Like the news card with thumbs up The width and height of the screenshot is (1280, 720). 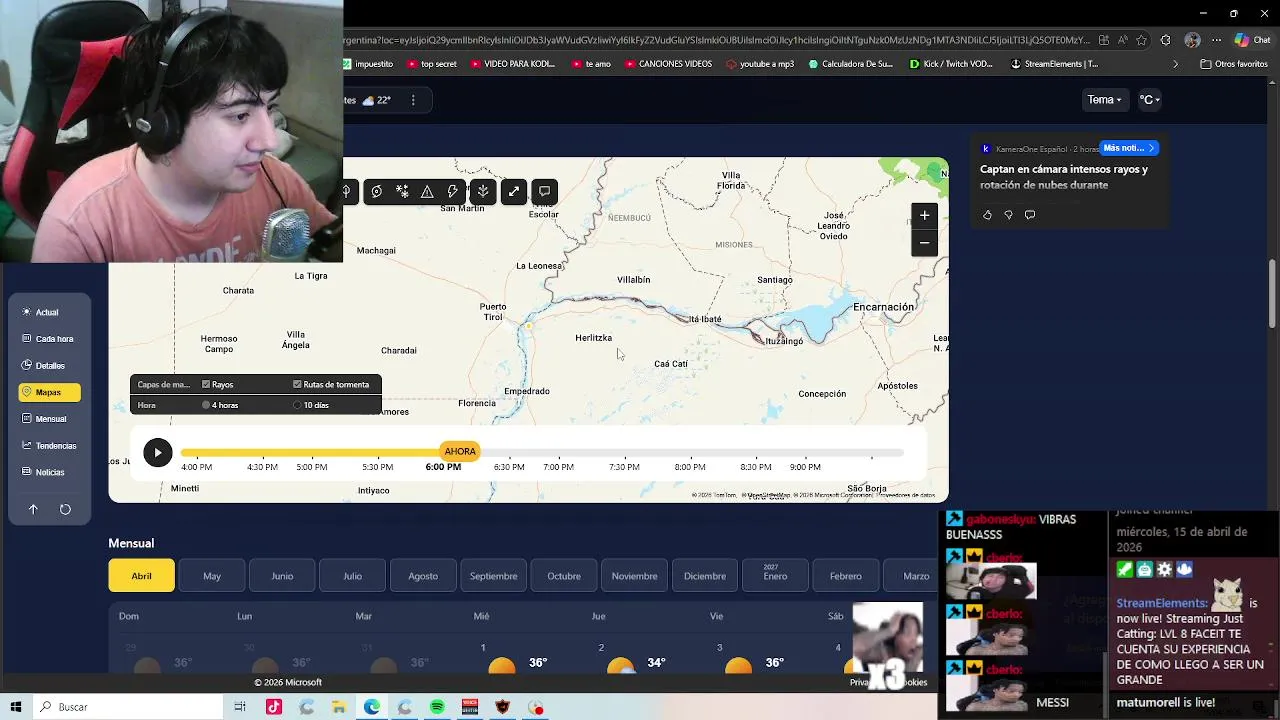tap(987, 215)
